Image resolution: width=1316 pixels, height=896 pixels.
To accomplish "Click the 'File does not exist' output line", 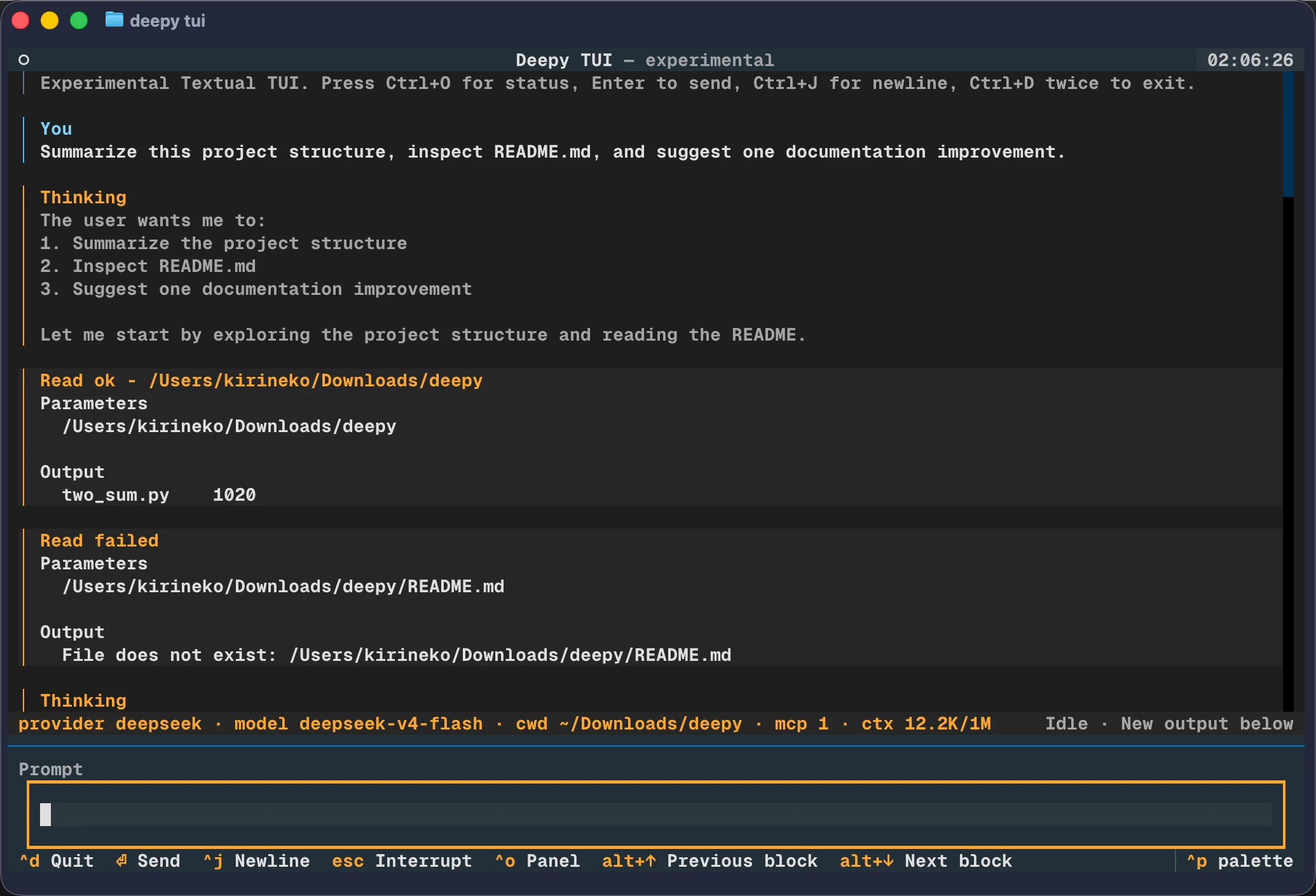I will pyautogui.click(x=397, y=655).
